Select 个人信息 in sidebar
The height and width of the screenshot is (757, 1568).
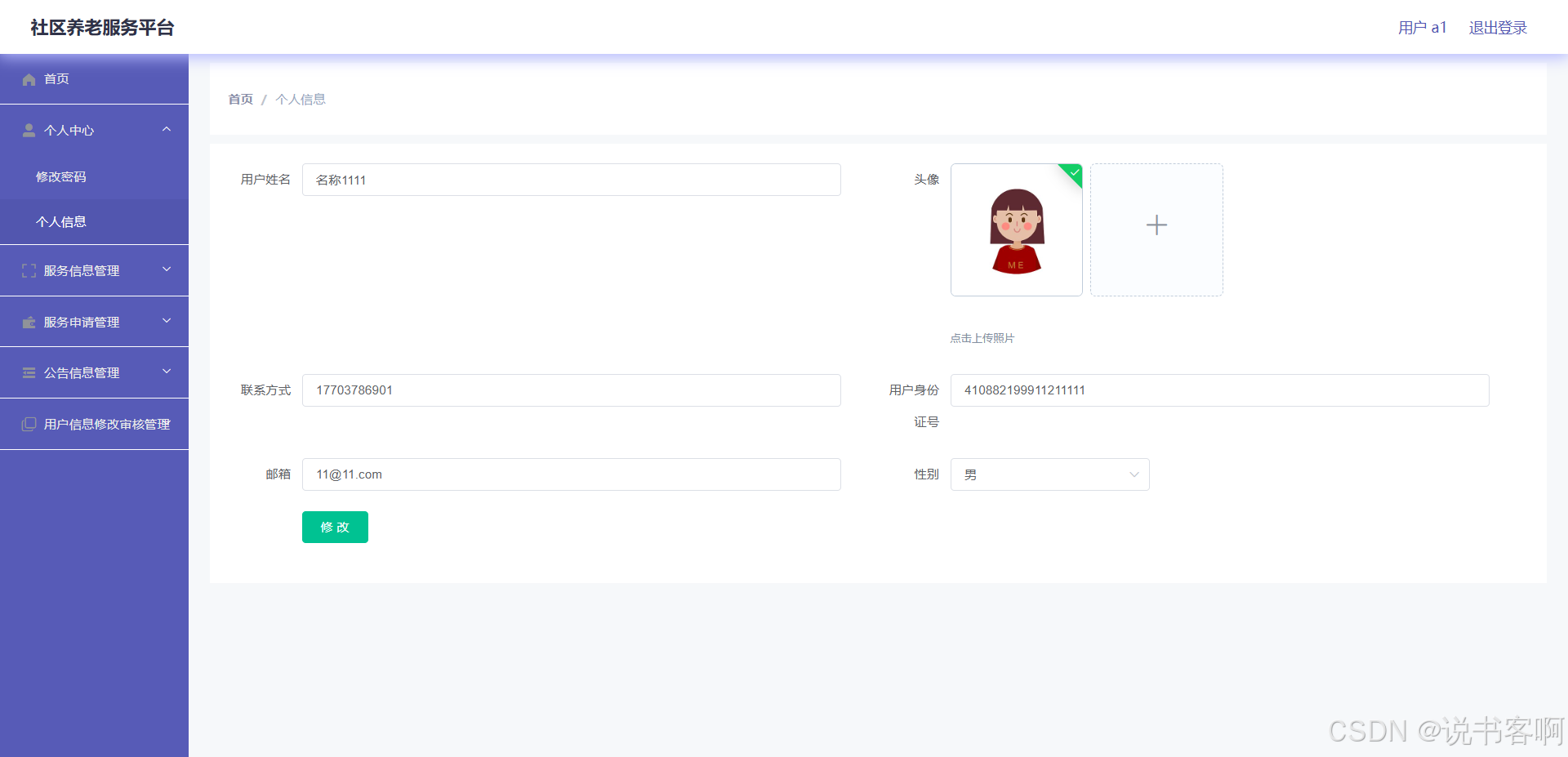click(x=61, y=222)
